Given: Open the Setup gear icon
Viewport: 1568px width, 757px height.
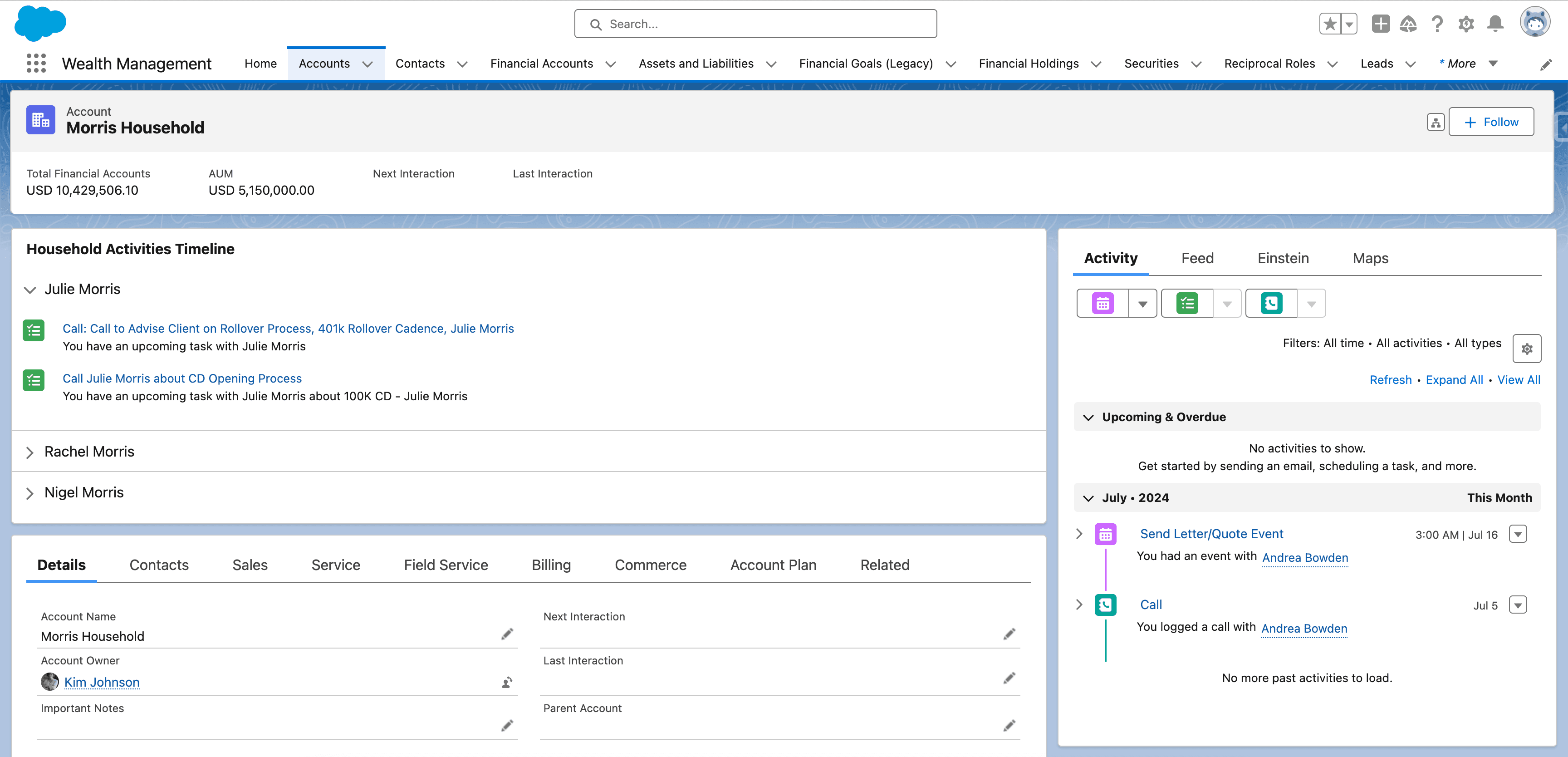Looking at the screenshot, I should pyautogui.click(x=1466, y=25).
